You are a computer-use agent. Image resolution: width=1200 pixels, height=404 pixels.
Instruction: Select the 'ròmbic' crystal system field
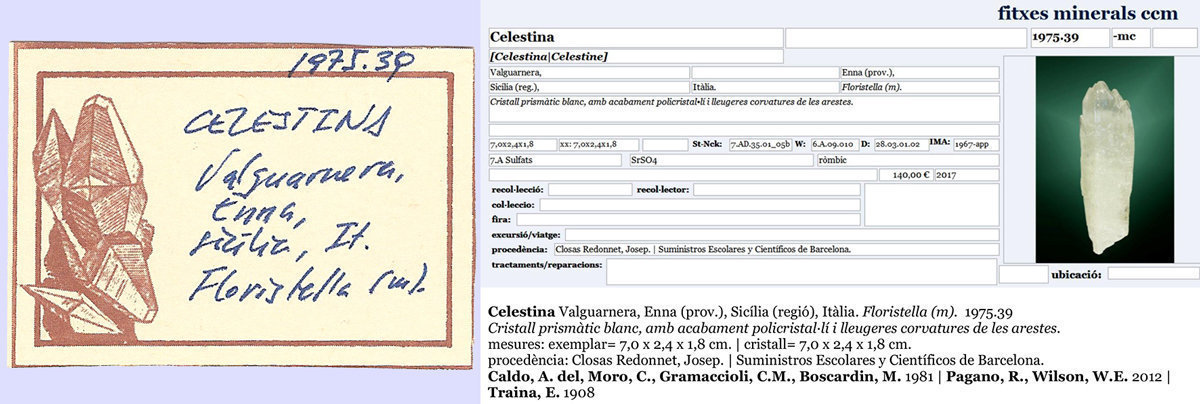907,159
